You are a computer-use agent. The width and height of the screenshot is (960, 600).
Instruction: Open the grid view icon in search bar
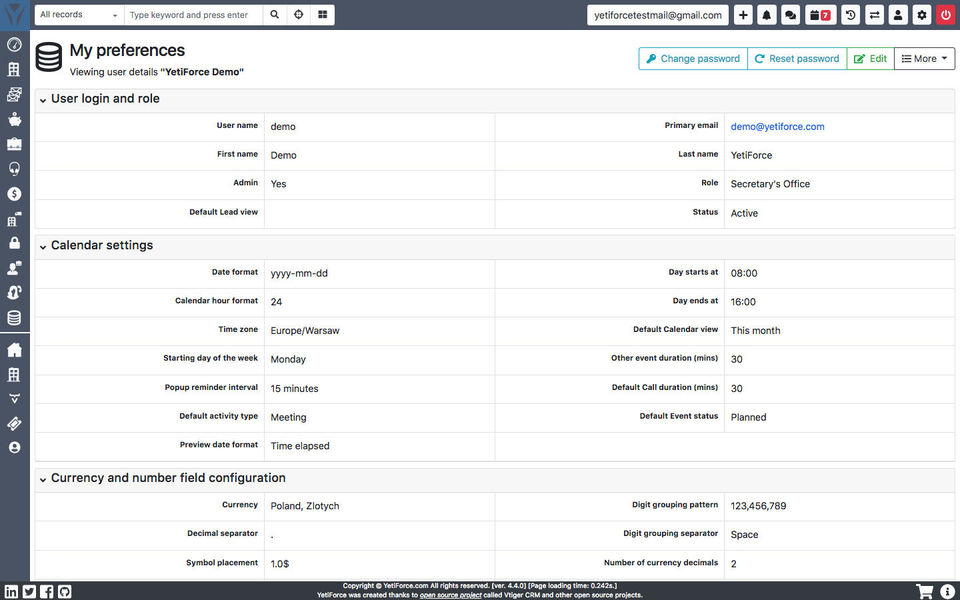[x=323, y=15]
